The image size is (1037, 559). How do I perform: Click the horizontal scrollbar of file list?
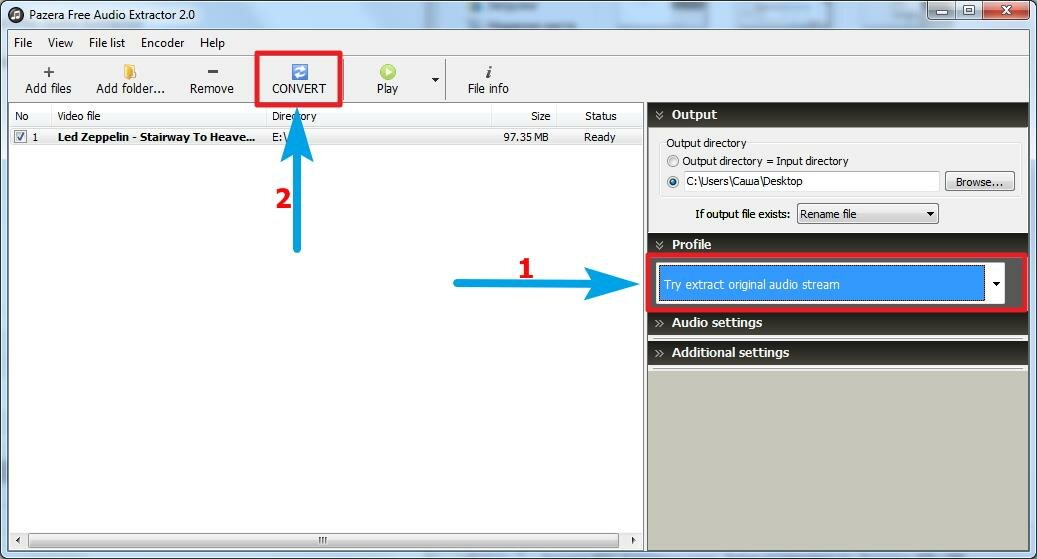click(322, 541)
